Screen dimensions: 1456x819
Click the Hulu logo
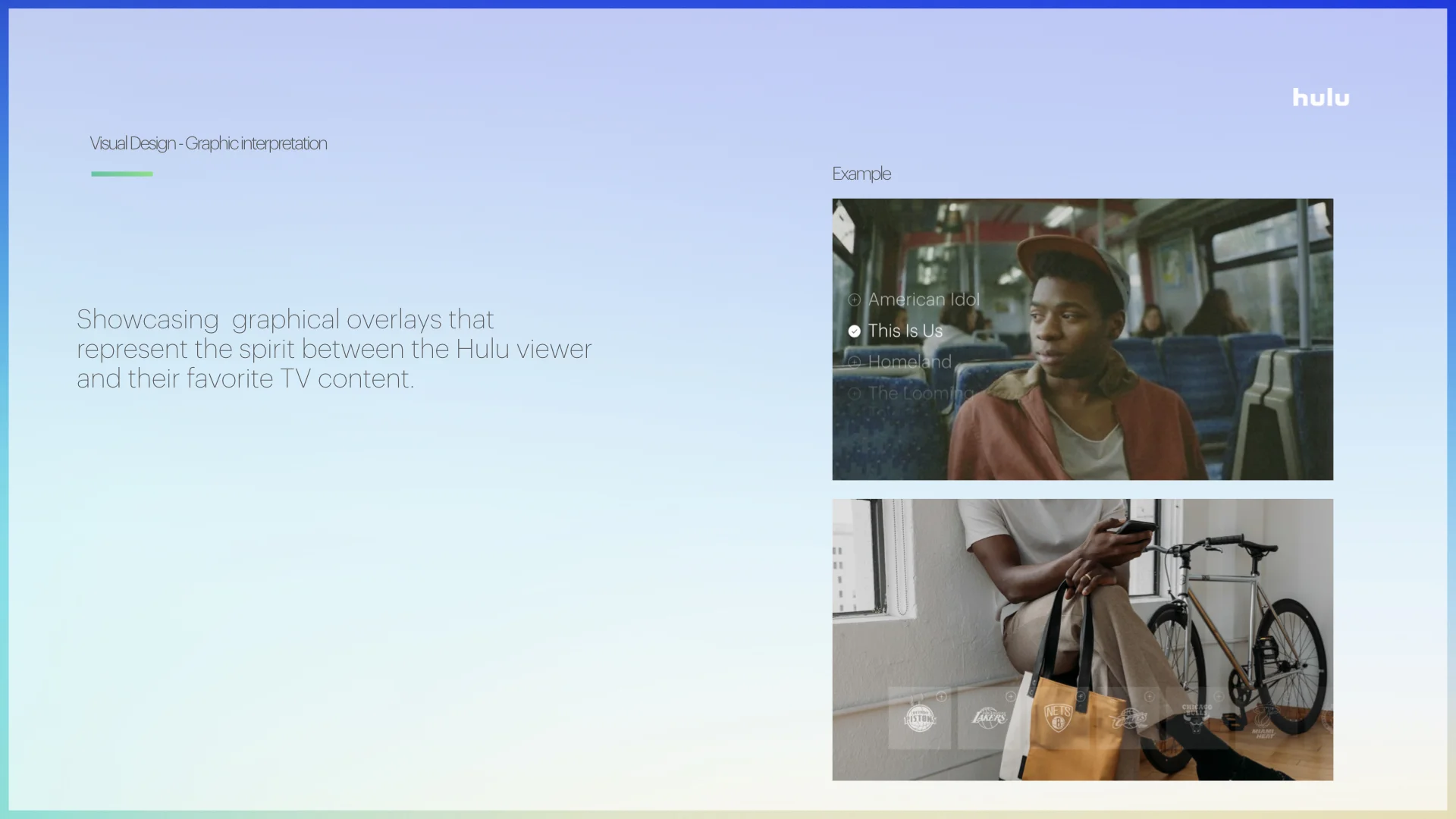[x=1320, y=98]
